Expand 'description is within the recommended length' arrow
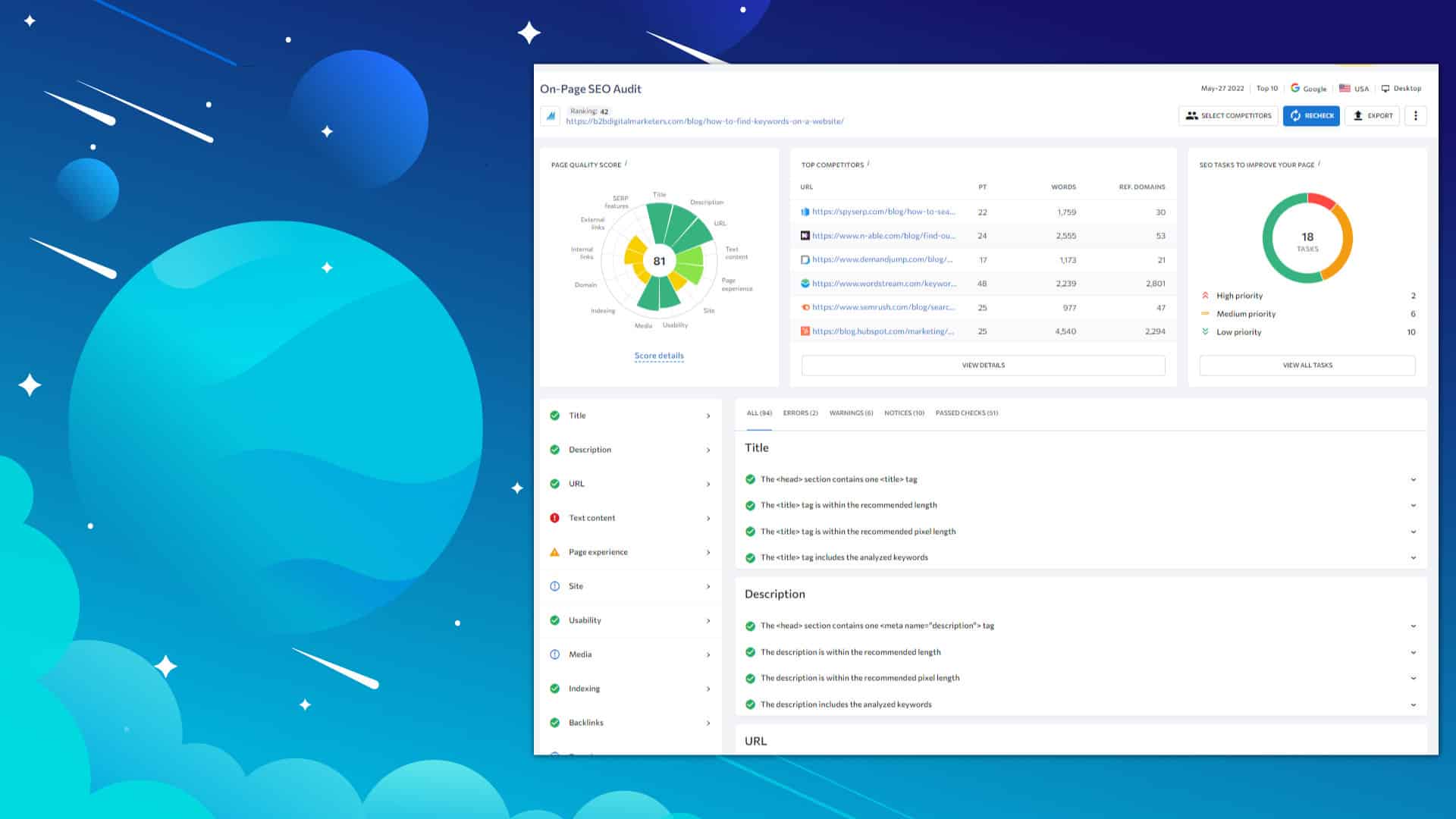 point(1414,653)
